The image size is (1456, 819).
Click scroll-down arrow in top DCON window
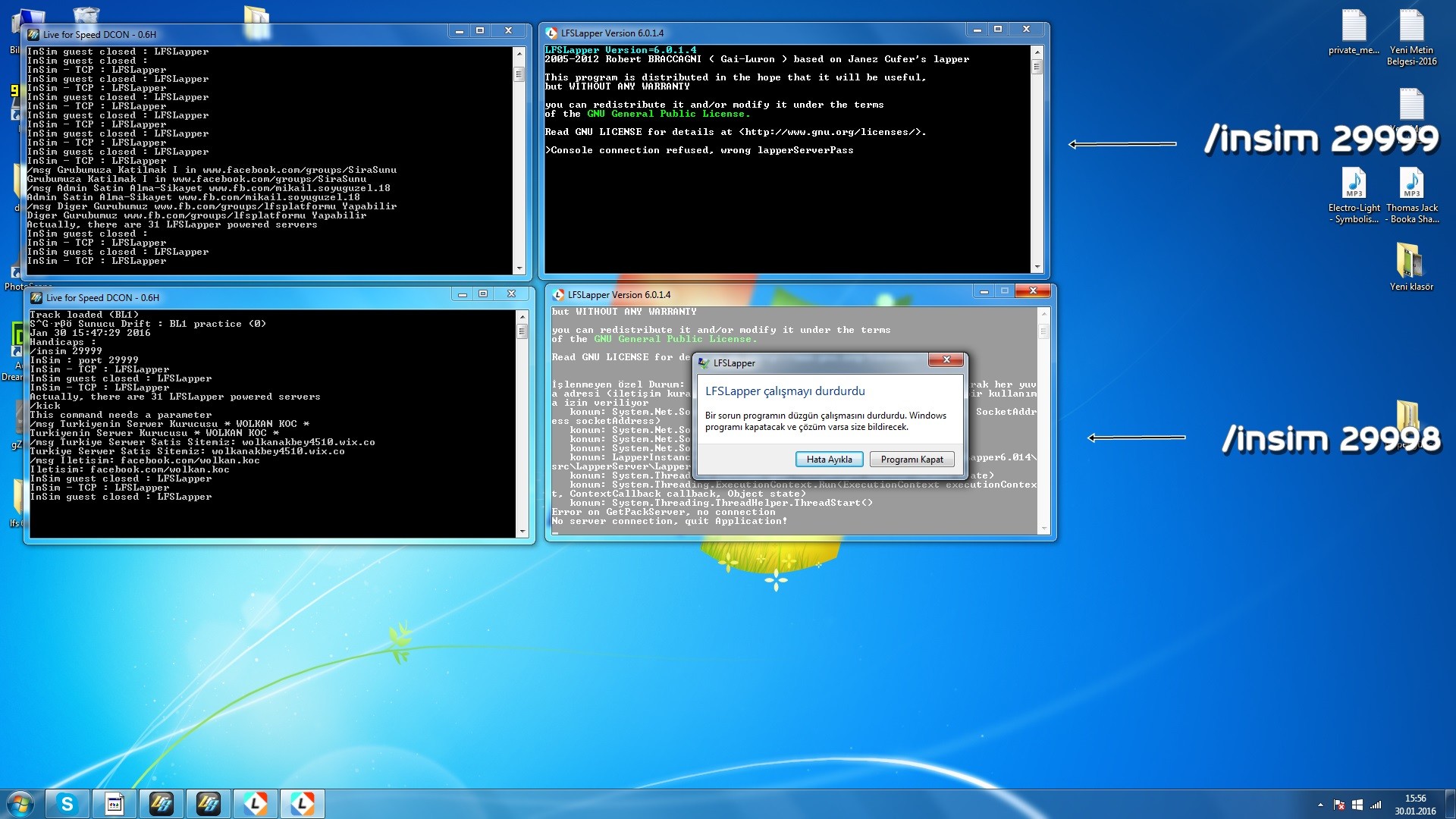click(519, 268)
